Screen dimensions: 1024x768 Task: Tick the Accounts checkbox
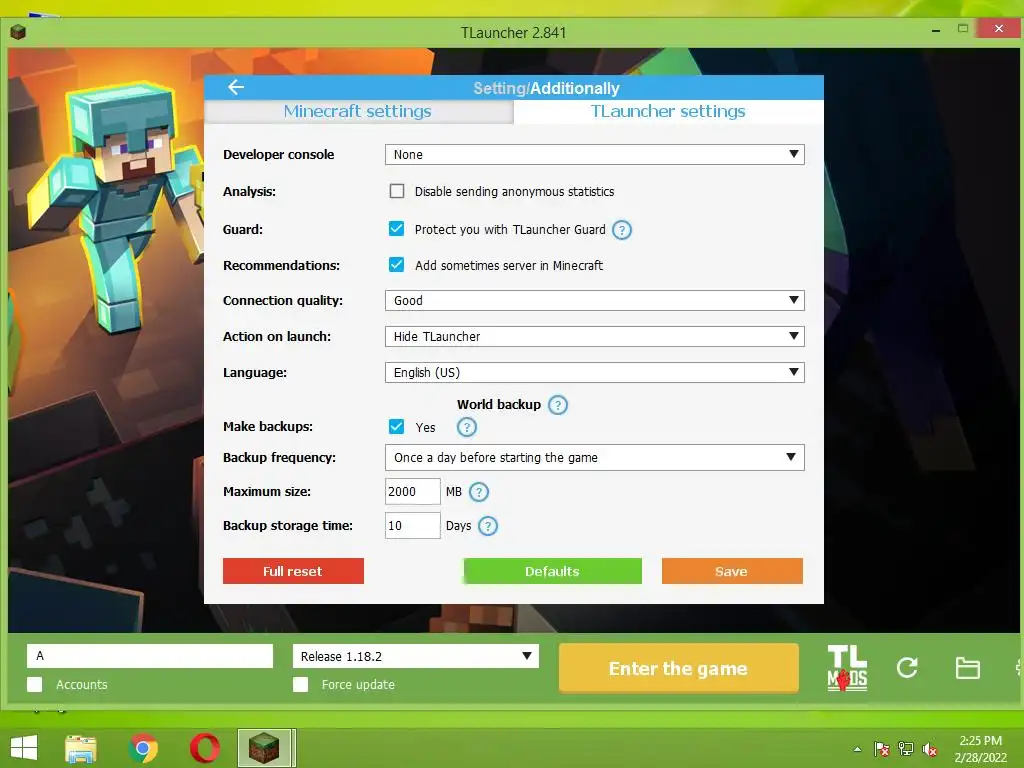(35, 684)
